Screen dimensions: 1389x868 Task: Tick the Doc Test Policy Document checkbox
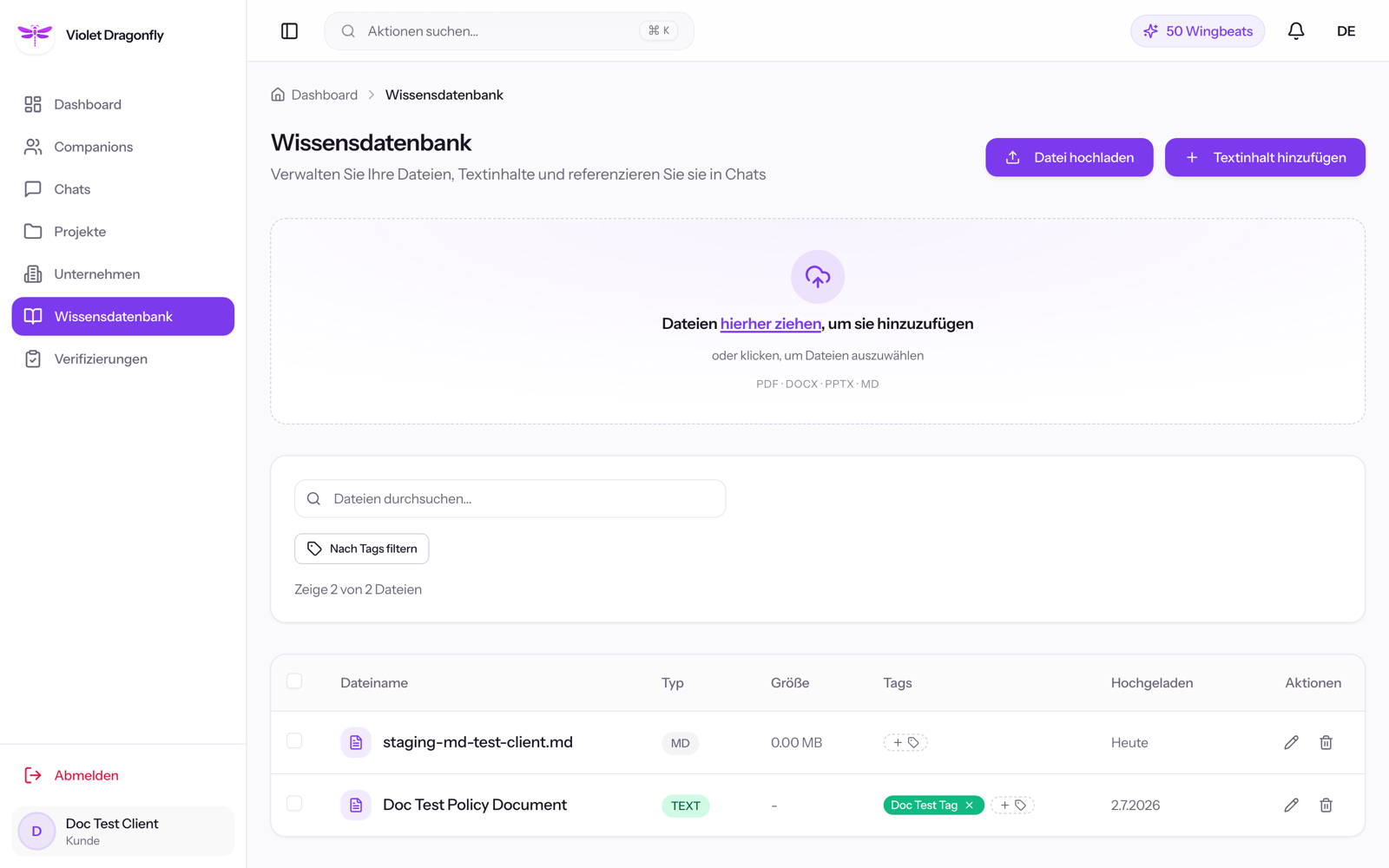click(294, 804)
